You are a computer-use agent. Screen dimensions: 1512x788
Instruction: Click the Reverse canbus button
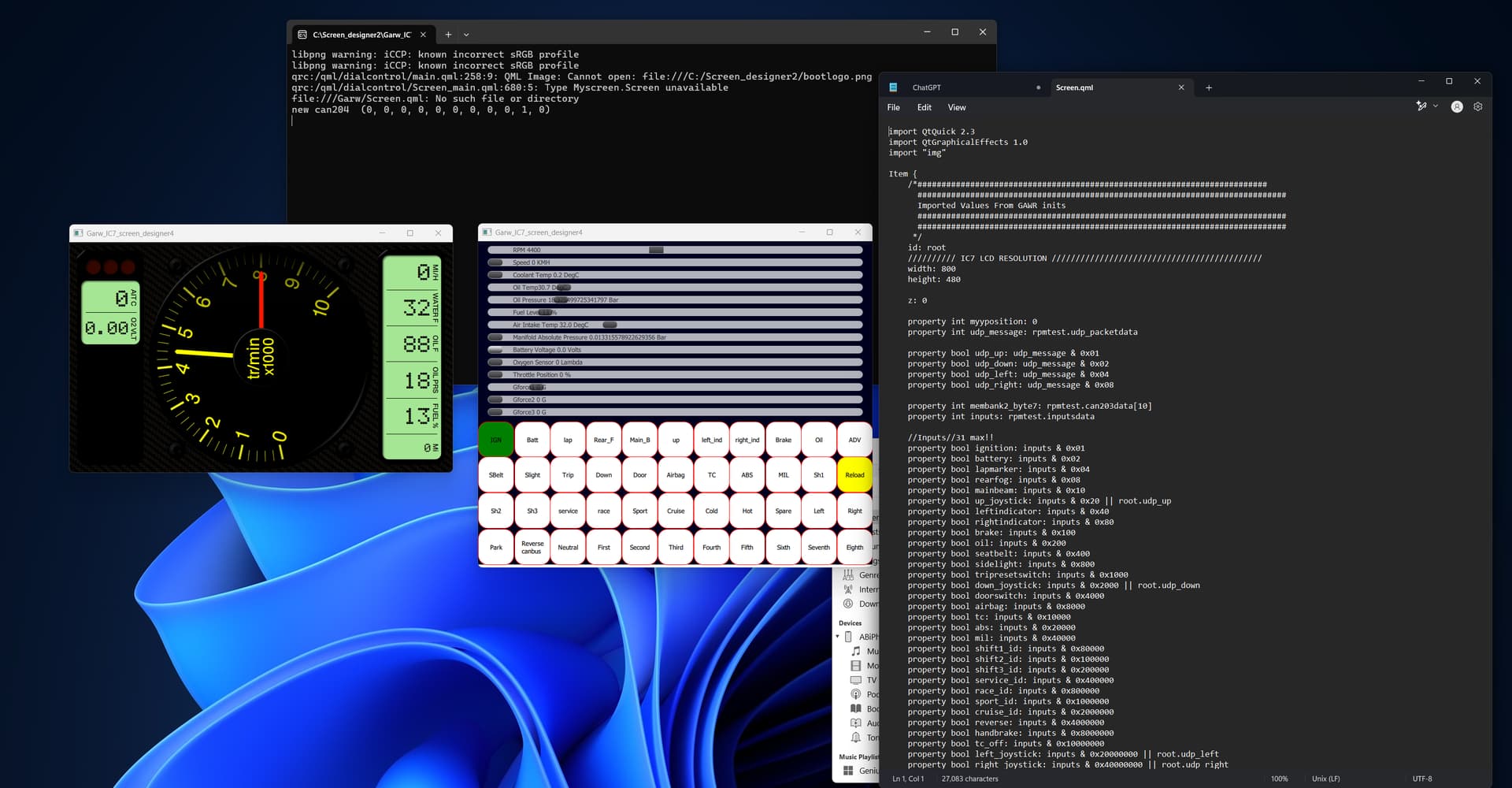click(532, 547)
